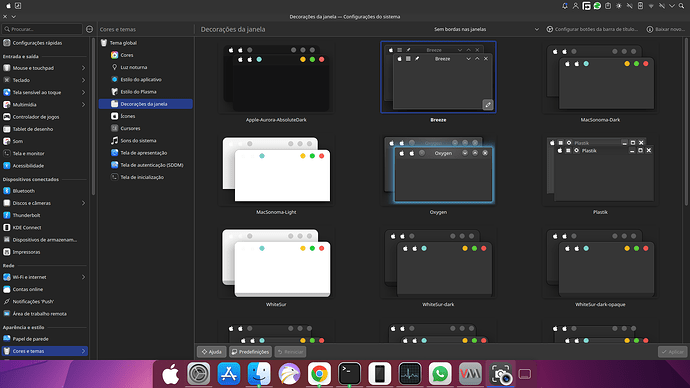Open Cores settings page
The image size is (690, 388).
coord(146,55)
